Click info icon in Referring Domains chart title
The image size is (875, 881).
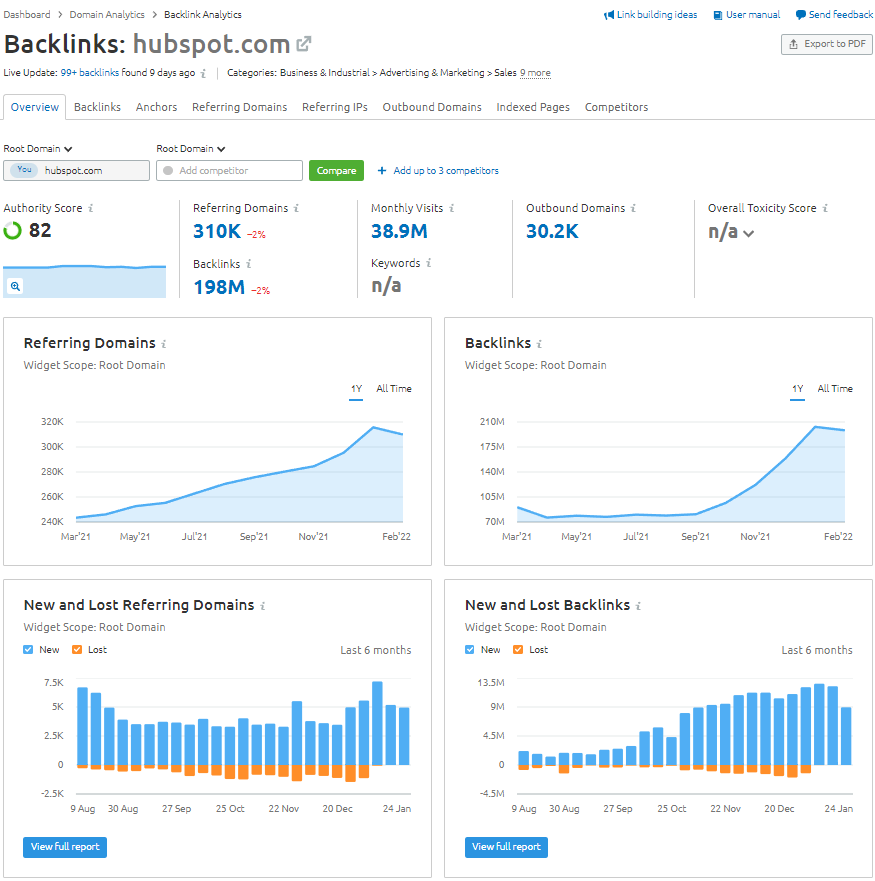point(164,343)
